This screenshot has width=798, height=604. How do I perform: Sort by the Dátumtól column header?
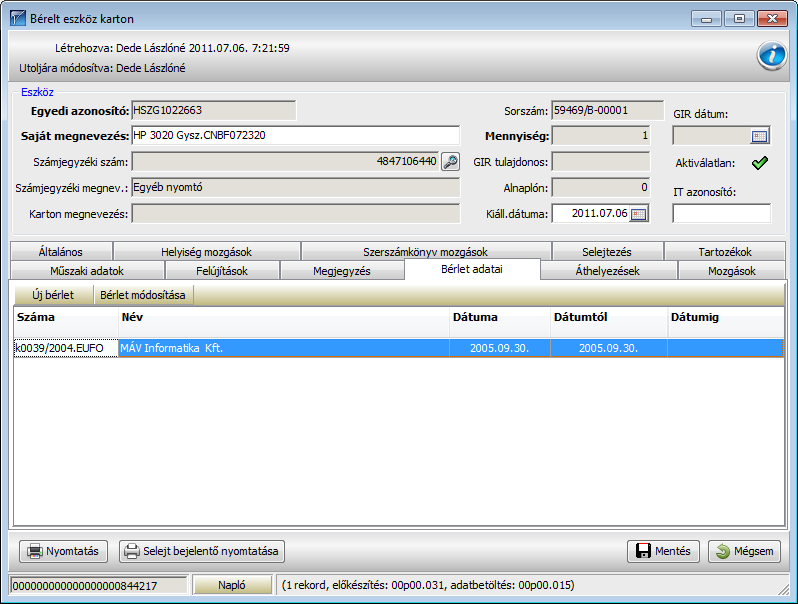609,322
